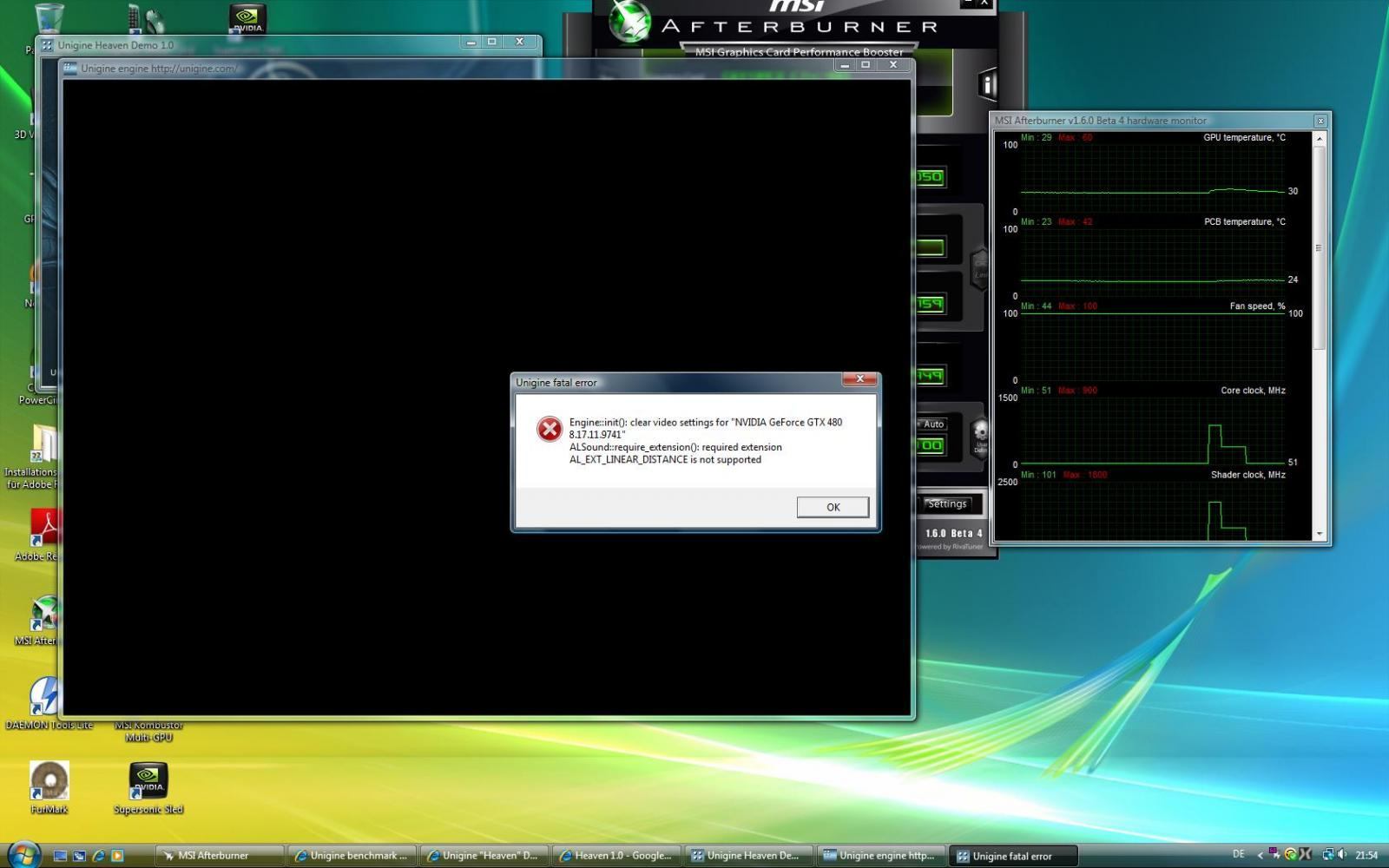Click the volume speaker tray icon

(x=1342, y=855)
